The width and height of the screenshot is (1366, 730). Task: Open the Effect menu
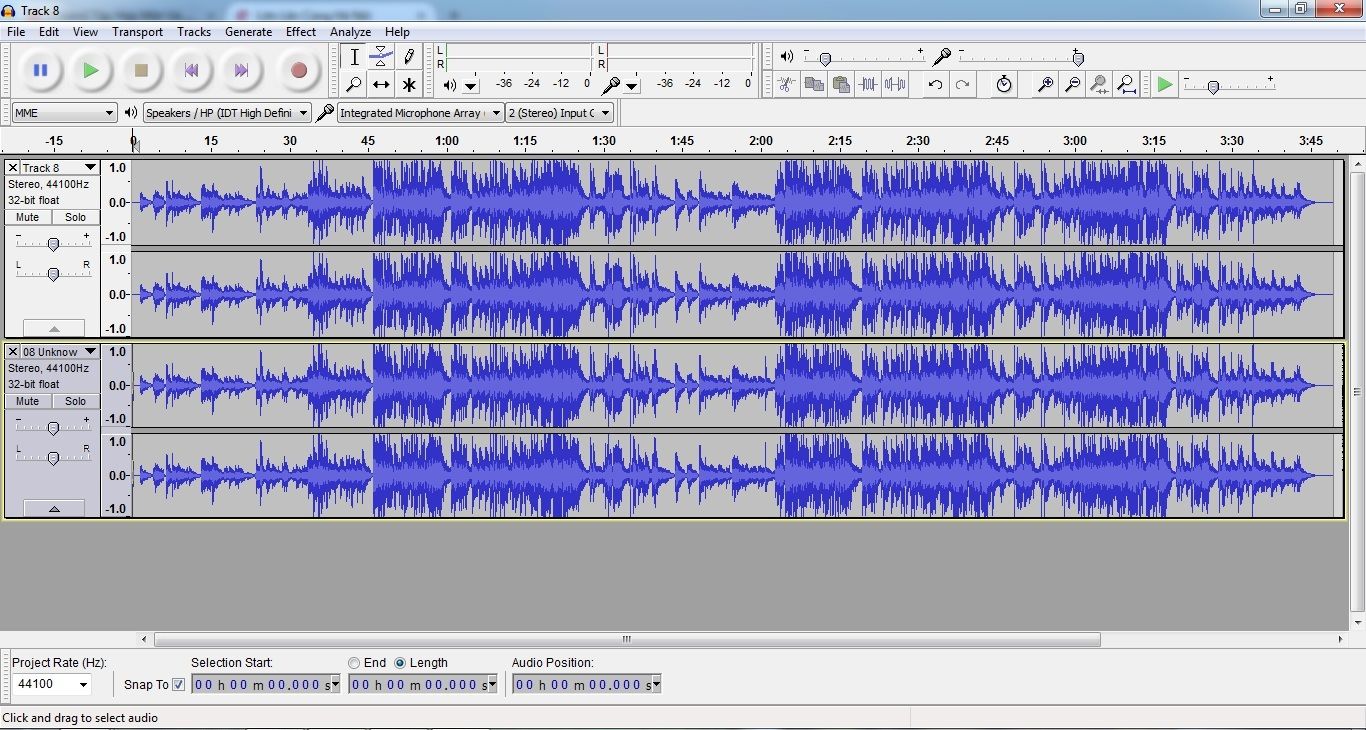tap(301, 32)
